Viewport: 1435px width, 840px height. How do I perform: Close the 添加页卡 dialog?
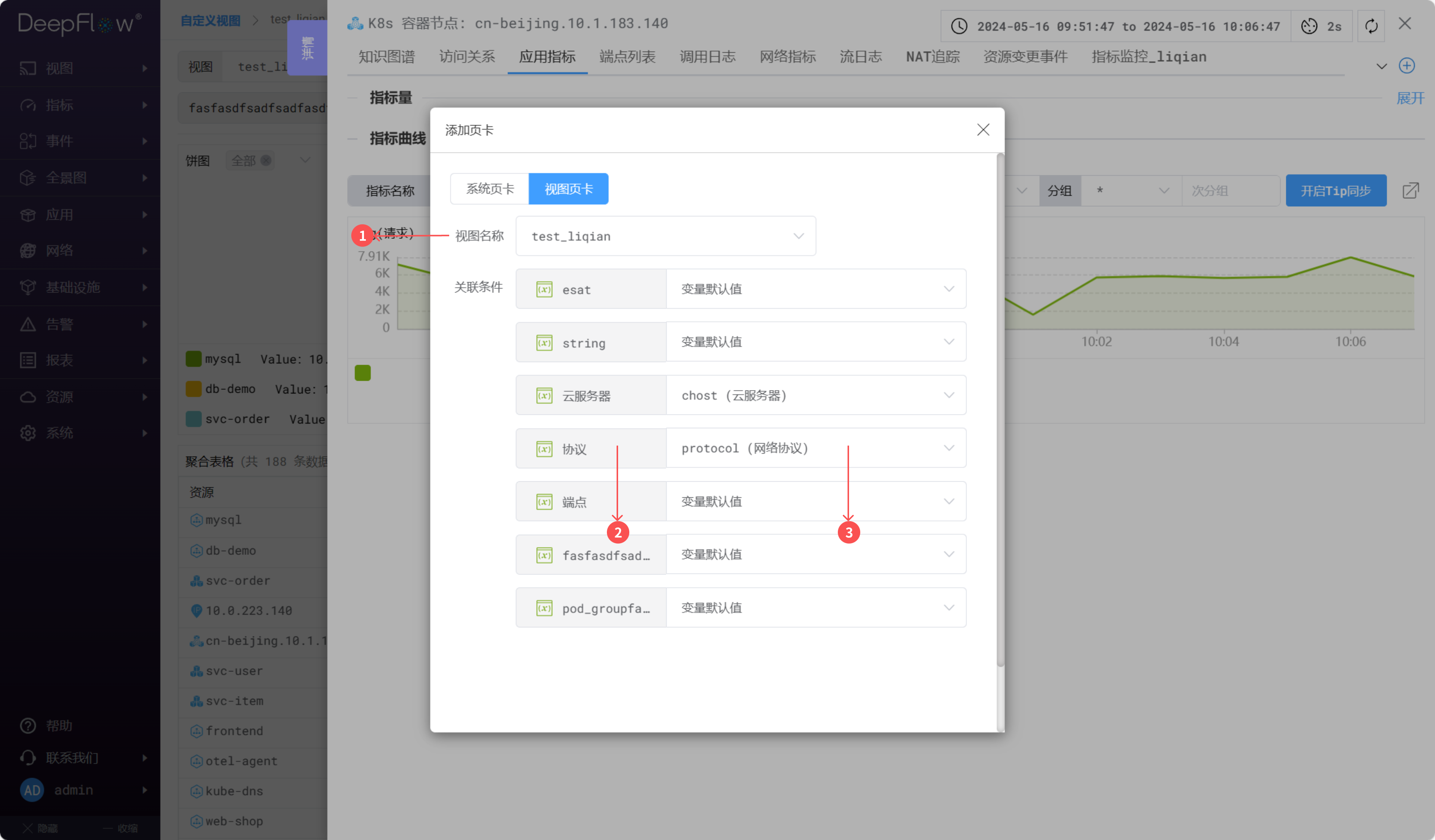point(983,129)
